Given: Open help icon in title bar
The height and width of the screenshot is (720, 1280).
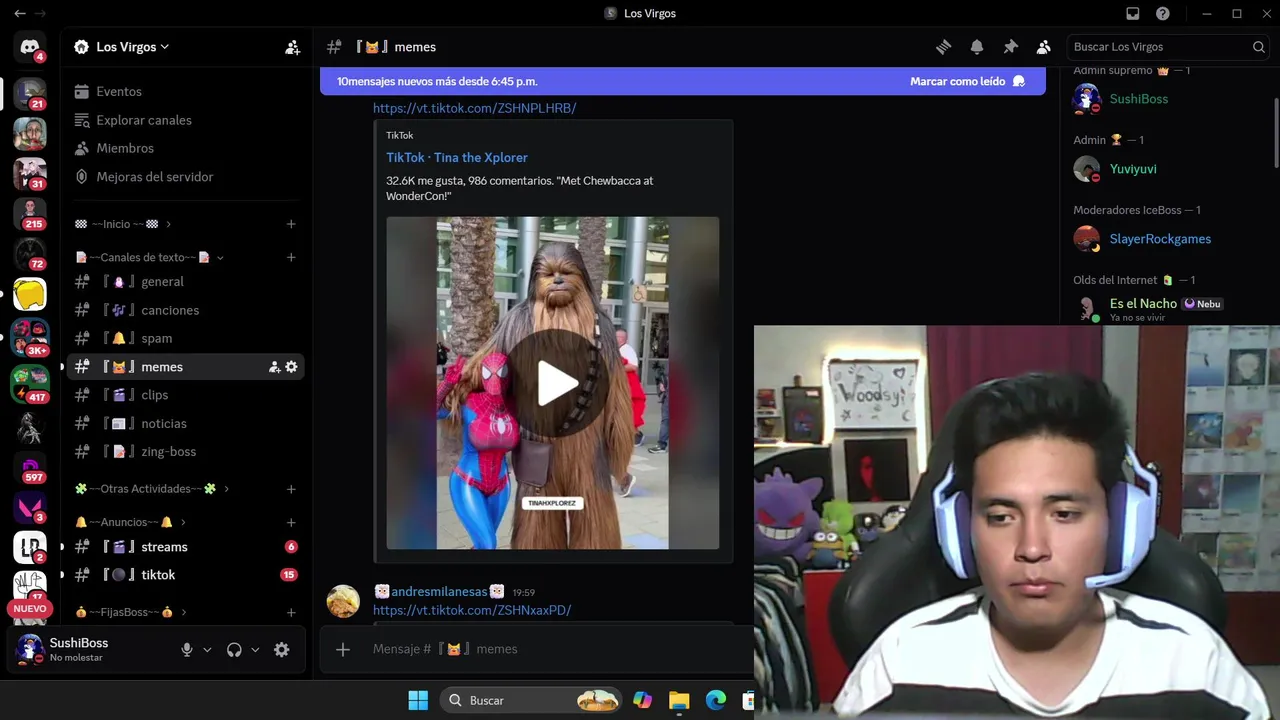Looking at the screenshot, I should point(1163,13).
